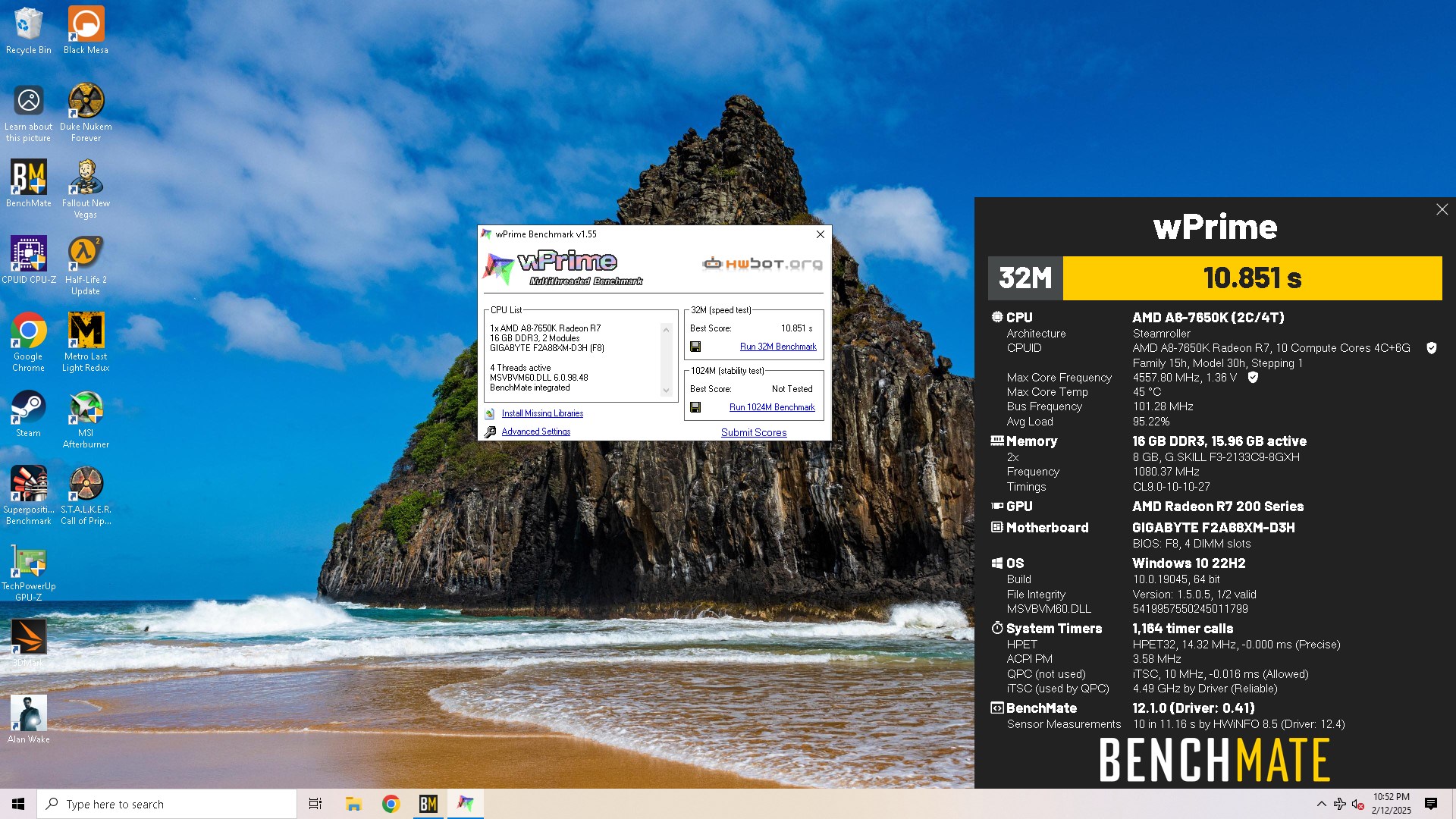Select the Metro Last Light Redux shortcut

(x=86, y=342)
